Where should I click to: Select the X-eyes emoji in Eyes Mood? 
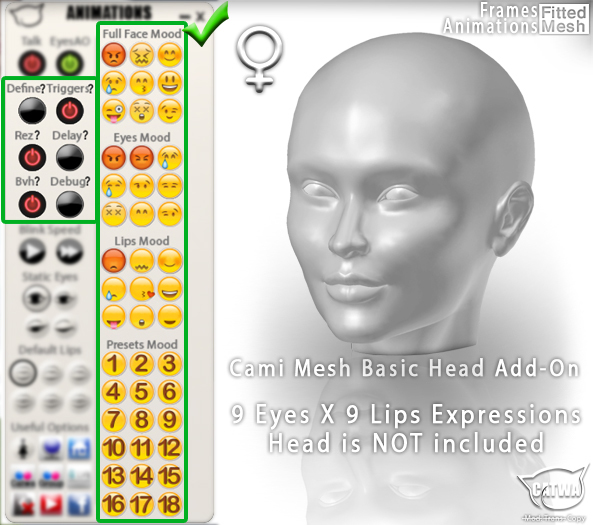pos(113,214)
